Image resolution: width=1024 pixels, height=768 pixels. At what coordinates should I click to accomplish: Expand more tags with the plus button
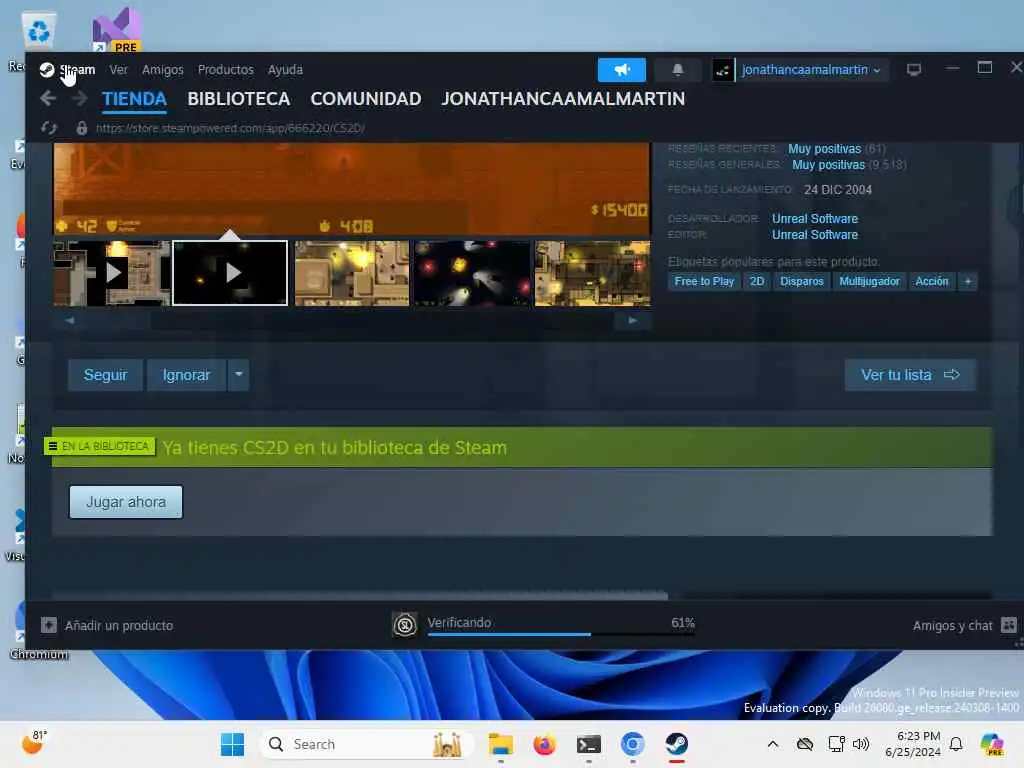click(x=968, y=281)
